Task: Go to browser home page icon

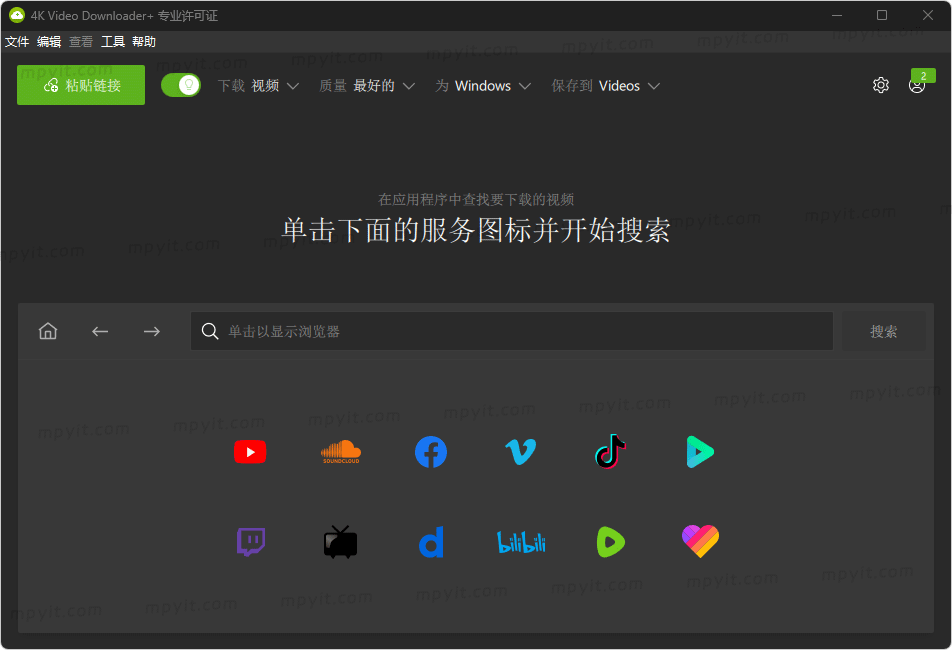Action: (48, 331)
